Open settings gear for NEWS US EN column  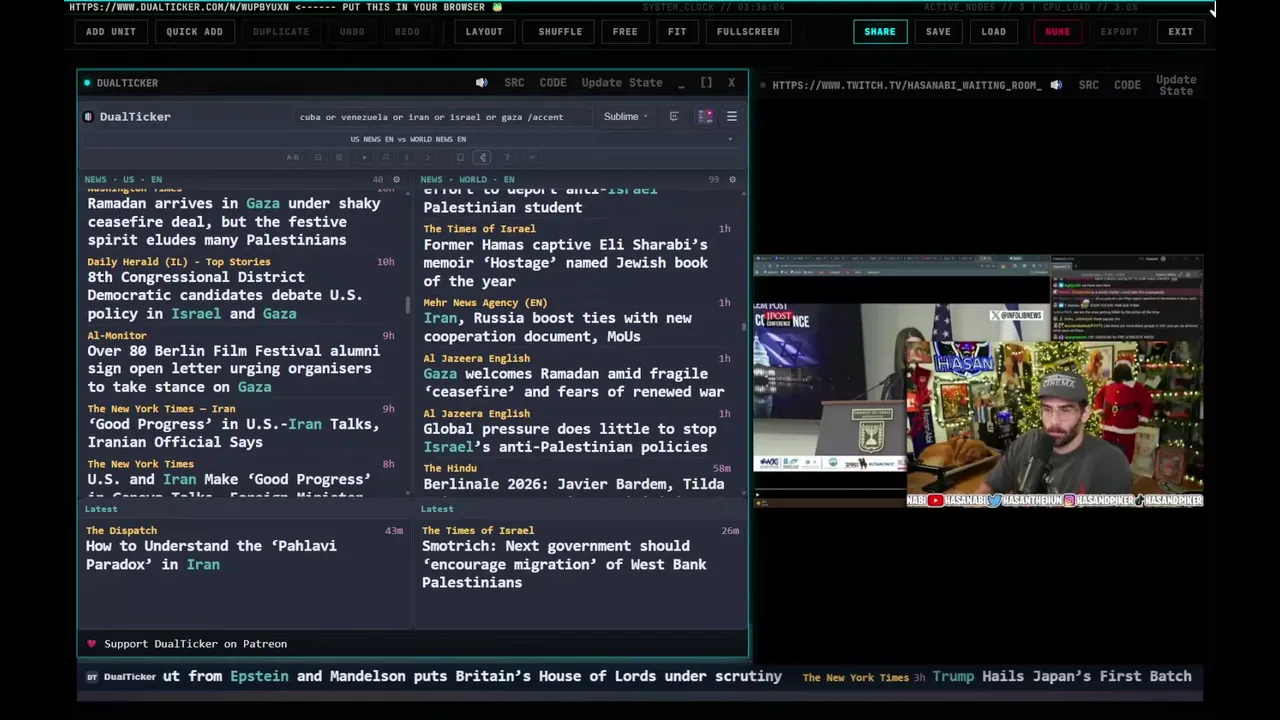click(x=396, y=180)
